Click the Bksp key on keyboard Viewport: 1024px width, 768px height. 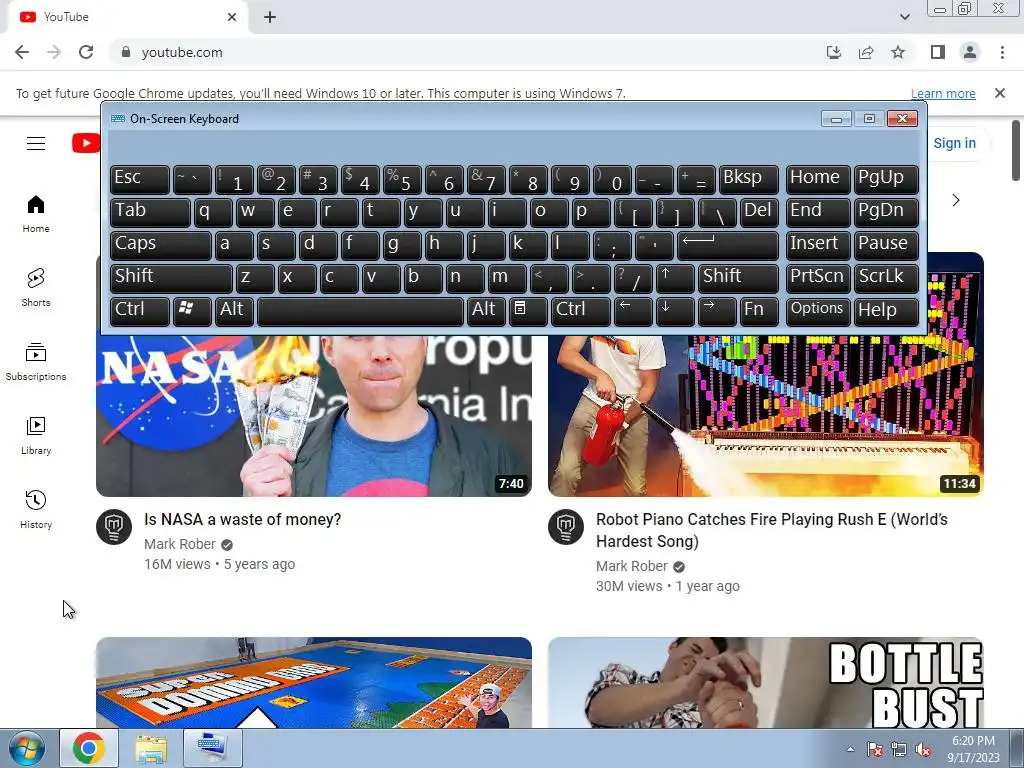click(x=748, y=180)
